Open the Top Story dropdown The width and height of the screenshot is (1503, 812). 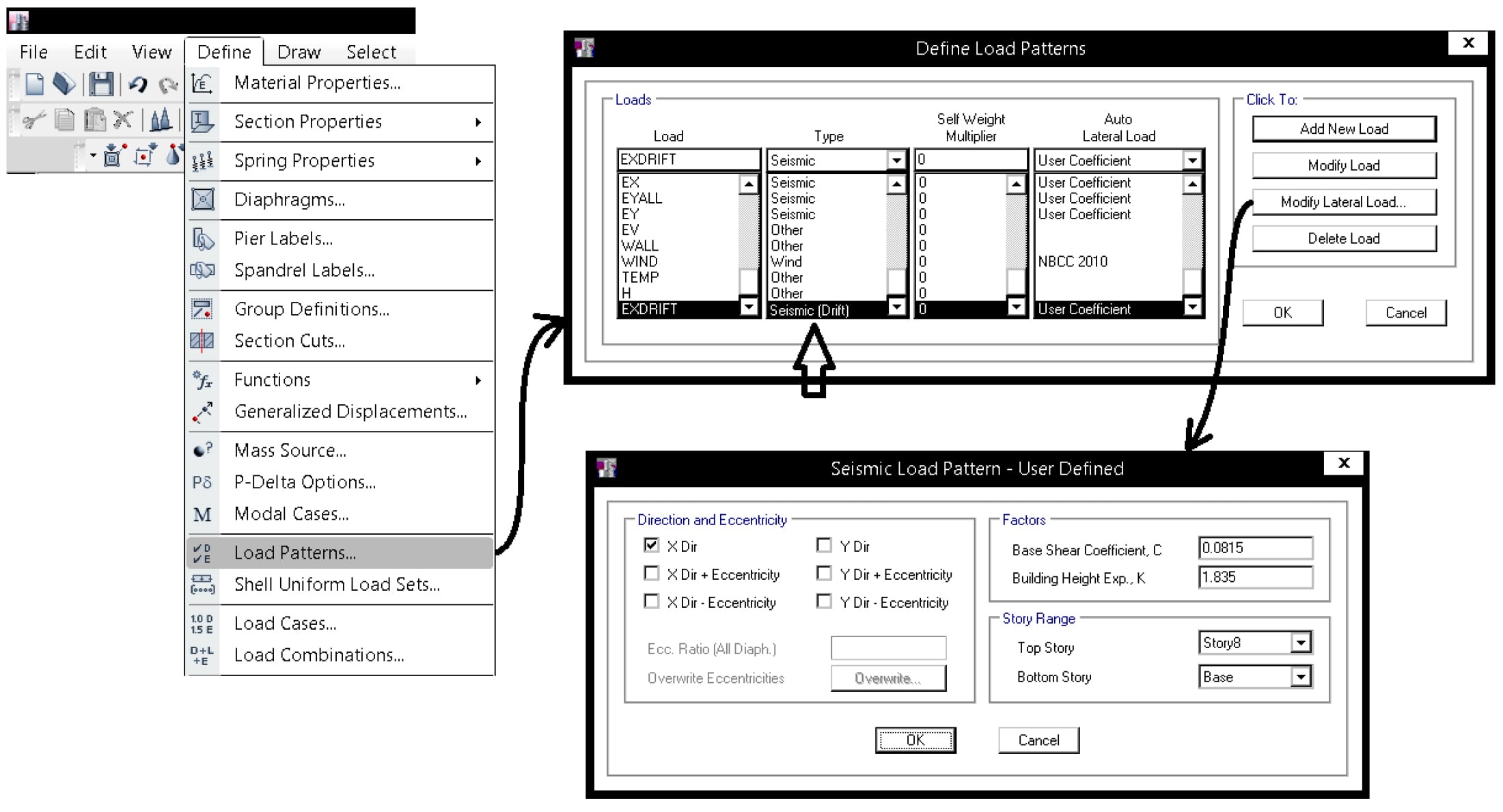[1301, 643]
